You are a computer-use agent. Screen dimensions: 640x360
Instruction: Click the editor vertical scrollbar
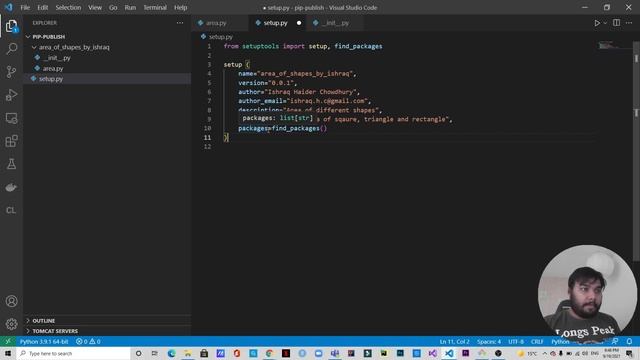coord(636,151)
